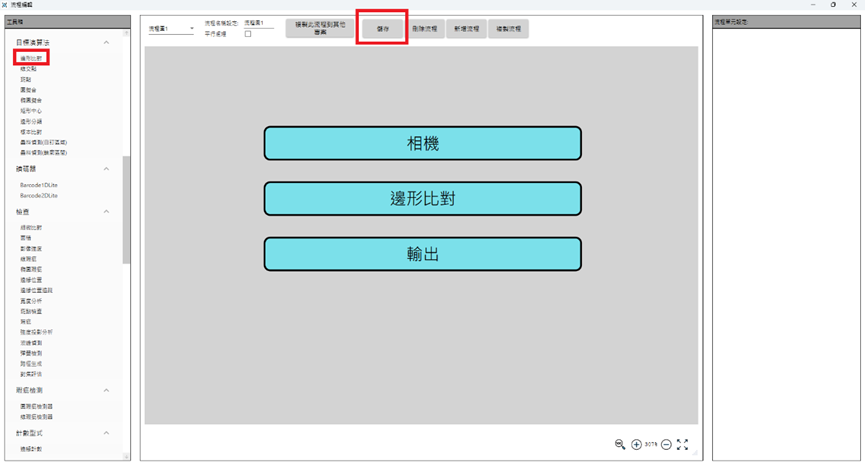Collapse the 計數型式 section
The height and width of the screenshot is (464, 865).
coord(106,433)
